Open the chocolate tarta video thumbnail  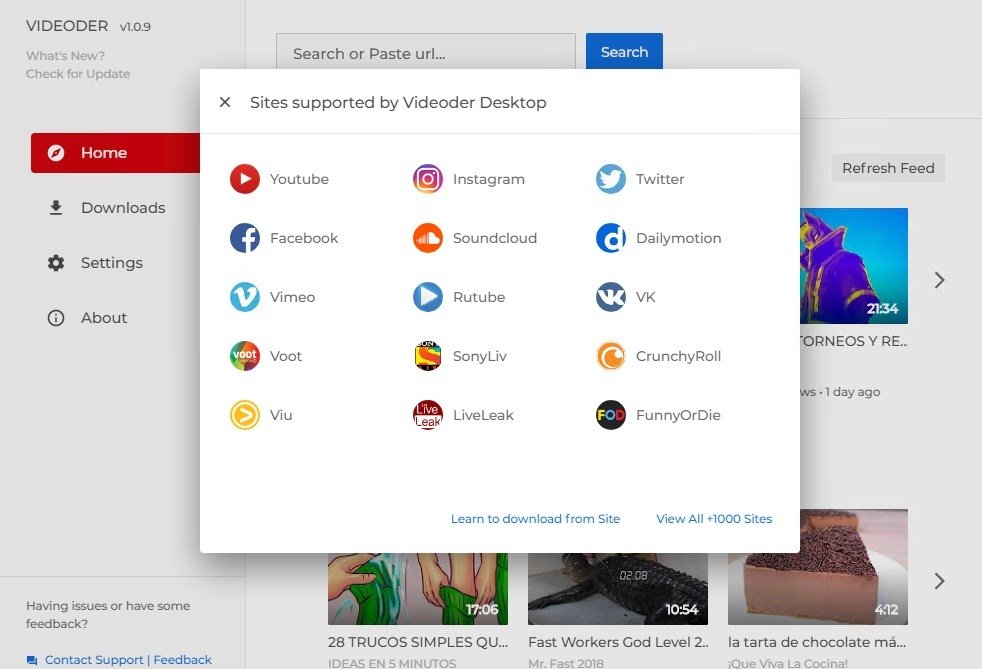coord(818,567)
